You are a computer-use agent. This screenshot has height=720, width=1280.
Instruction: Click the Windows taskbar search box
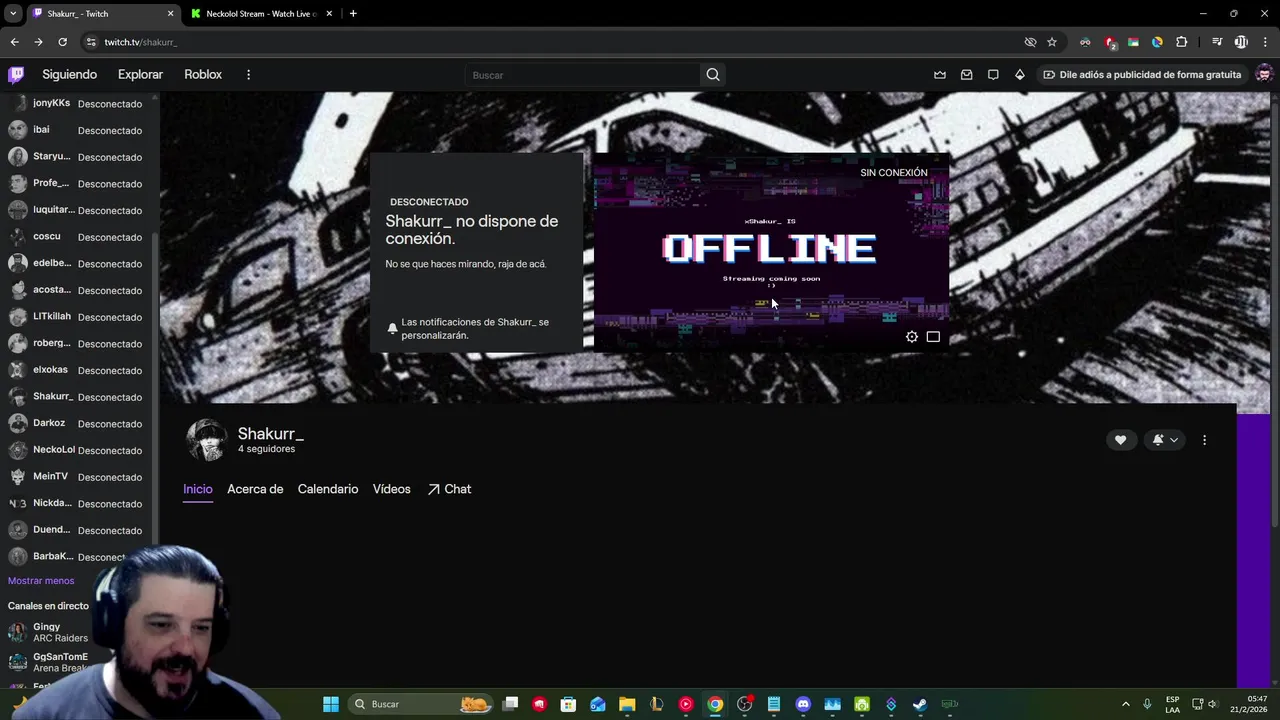pos(420,704)
